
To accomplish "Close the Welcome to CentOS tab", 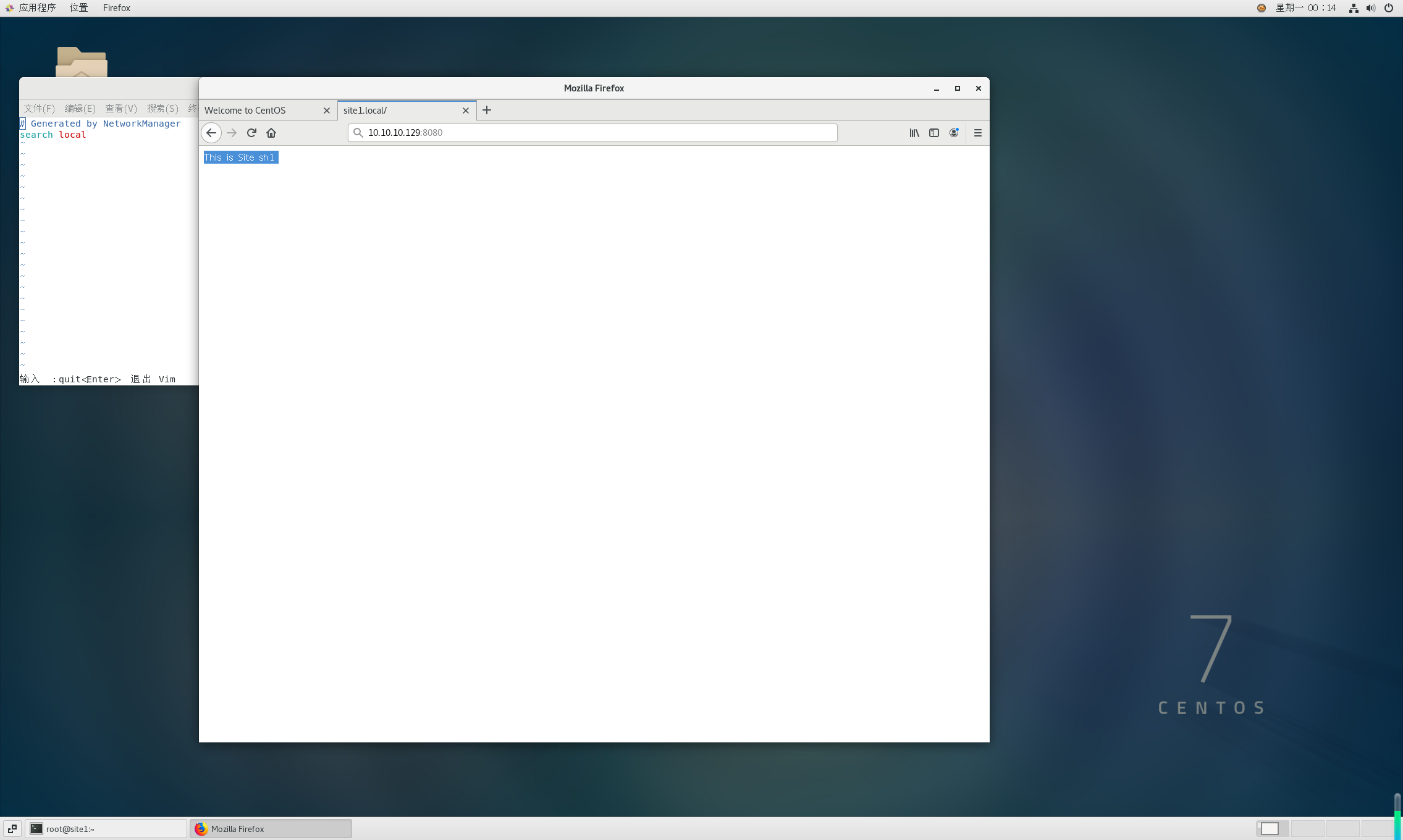I will click(327, 111).
